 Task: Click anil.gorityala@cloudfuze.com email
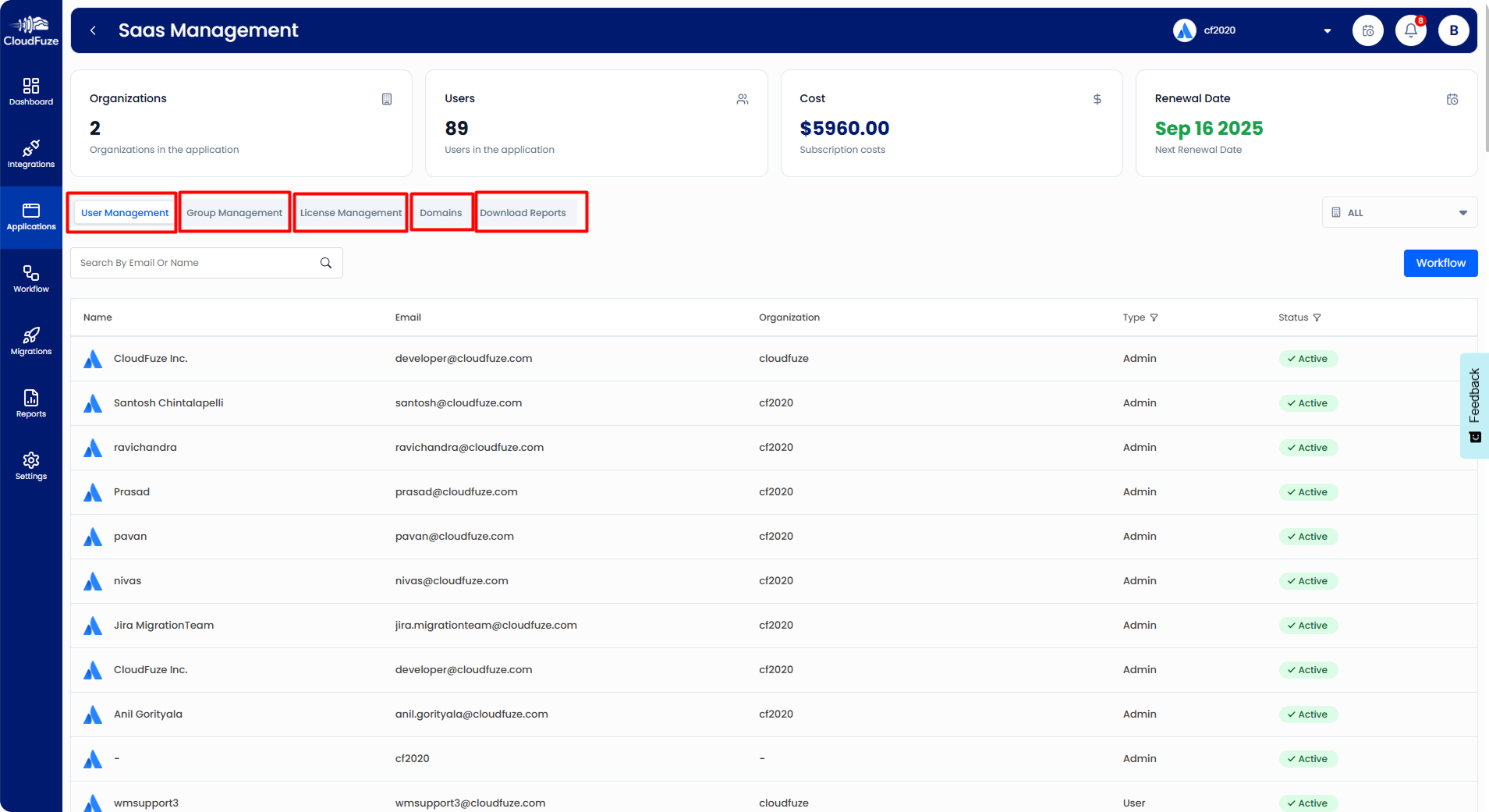[472, 714]
